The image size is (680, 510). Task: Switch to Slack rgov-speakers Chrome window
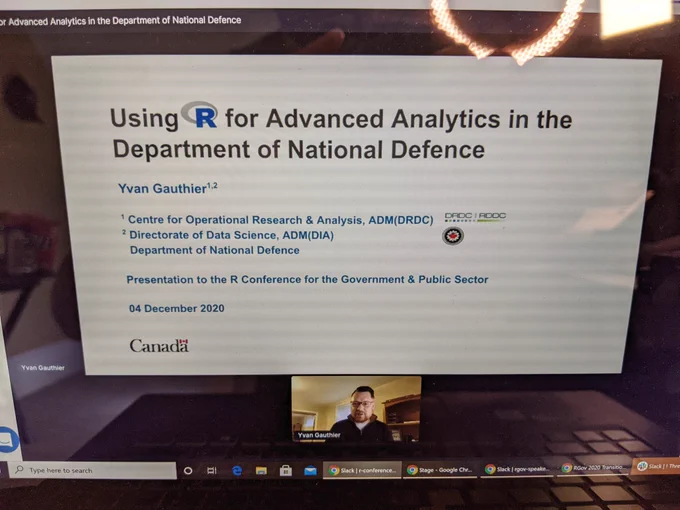[x=517, y=469]
